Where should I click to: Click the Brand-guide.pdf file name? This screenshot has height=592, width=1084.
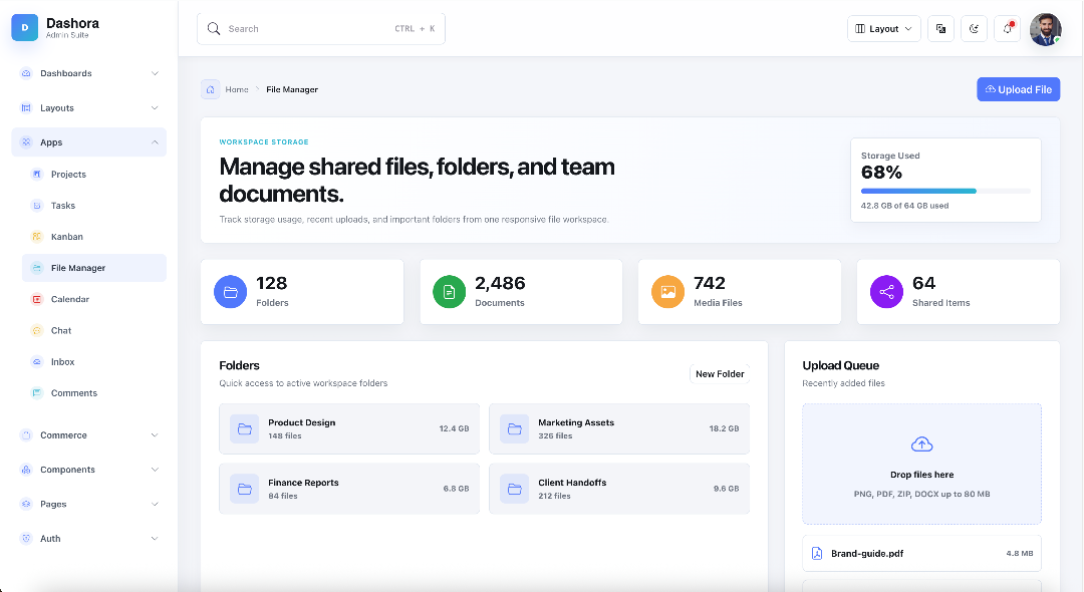(x=867, y=553)
